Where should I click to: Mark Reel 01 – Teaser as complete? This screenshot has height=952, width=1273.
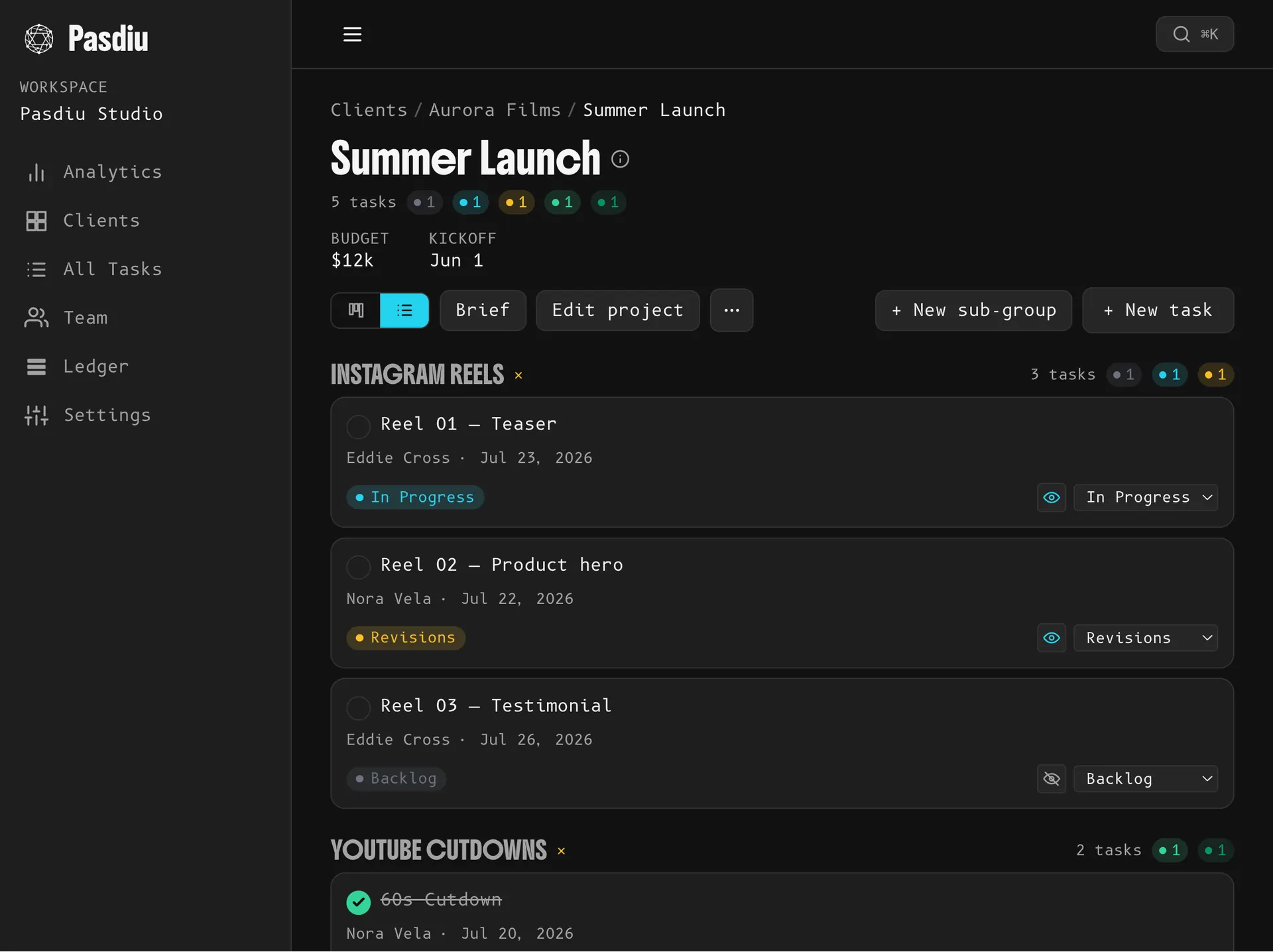click(x=359, y=426)
